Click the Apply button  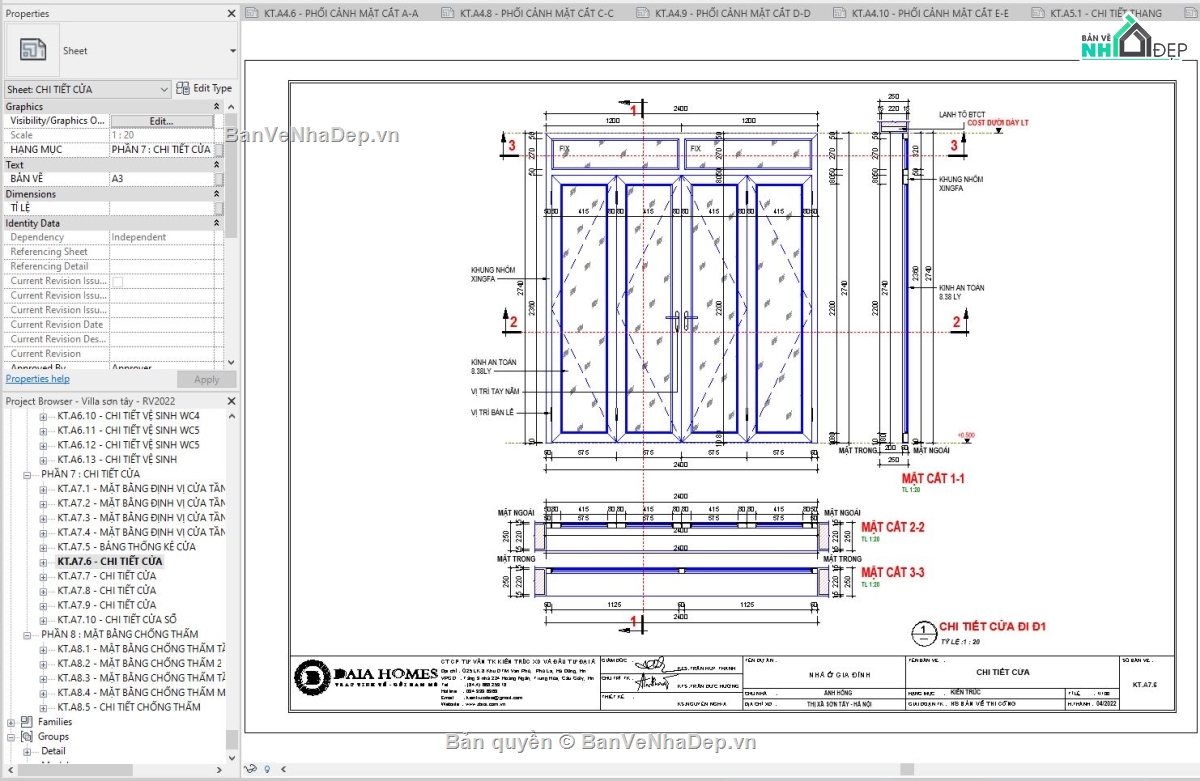pyautogui.click(x=206, y=380)
